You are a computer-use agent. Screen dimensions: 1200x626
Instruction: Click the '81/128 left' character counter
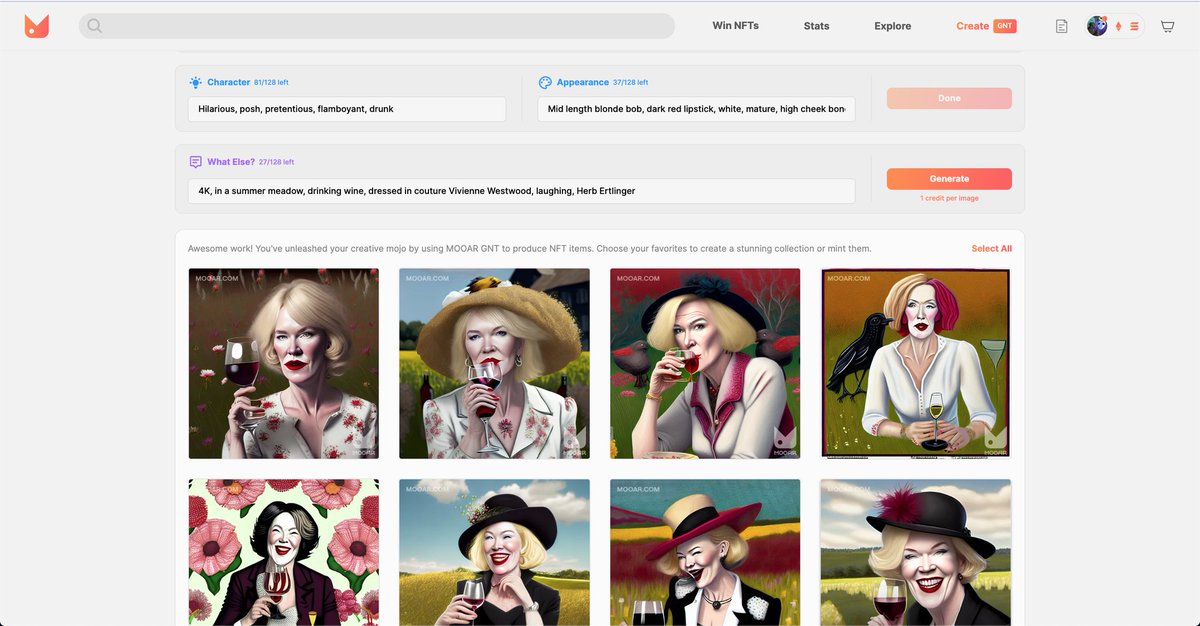tap(271, 83)
